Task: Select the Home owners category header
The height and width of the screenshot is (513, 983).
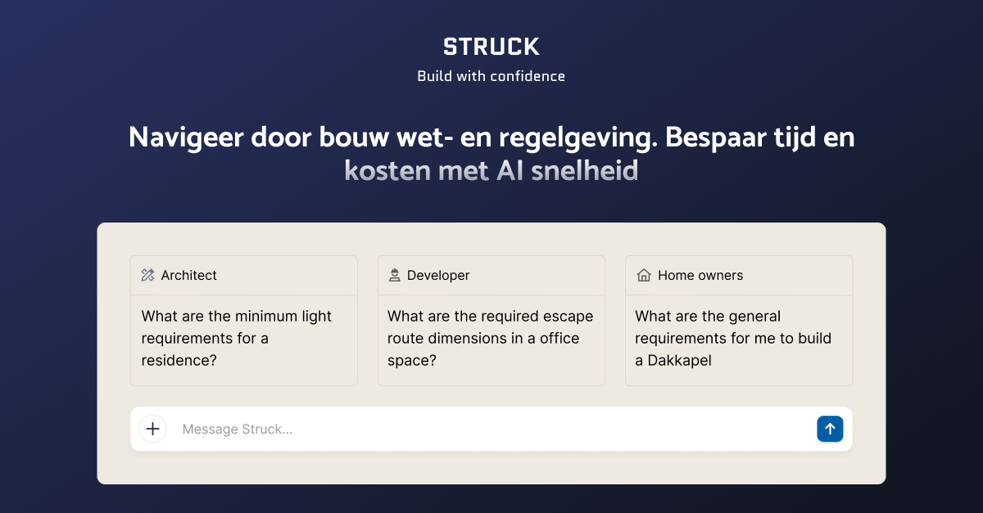Action: (x=739, y=275)
